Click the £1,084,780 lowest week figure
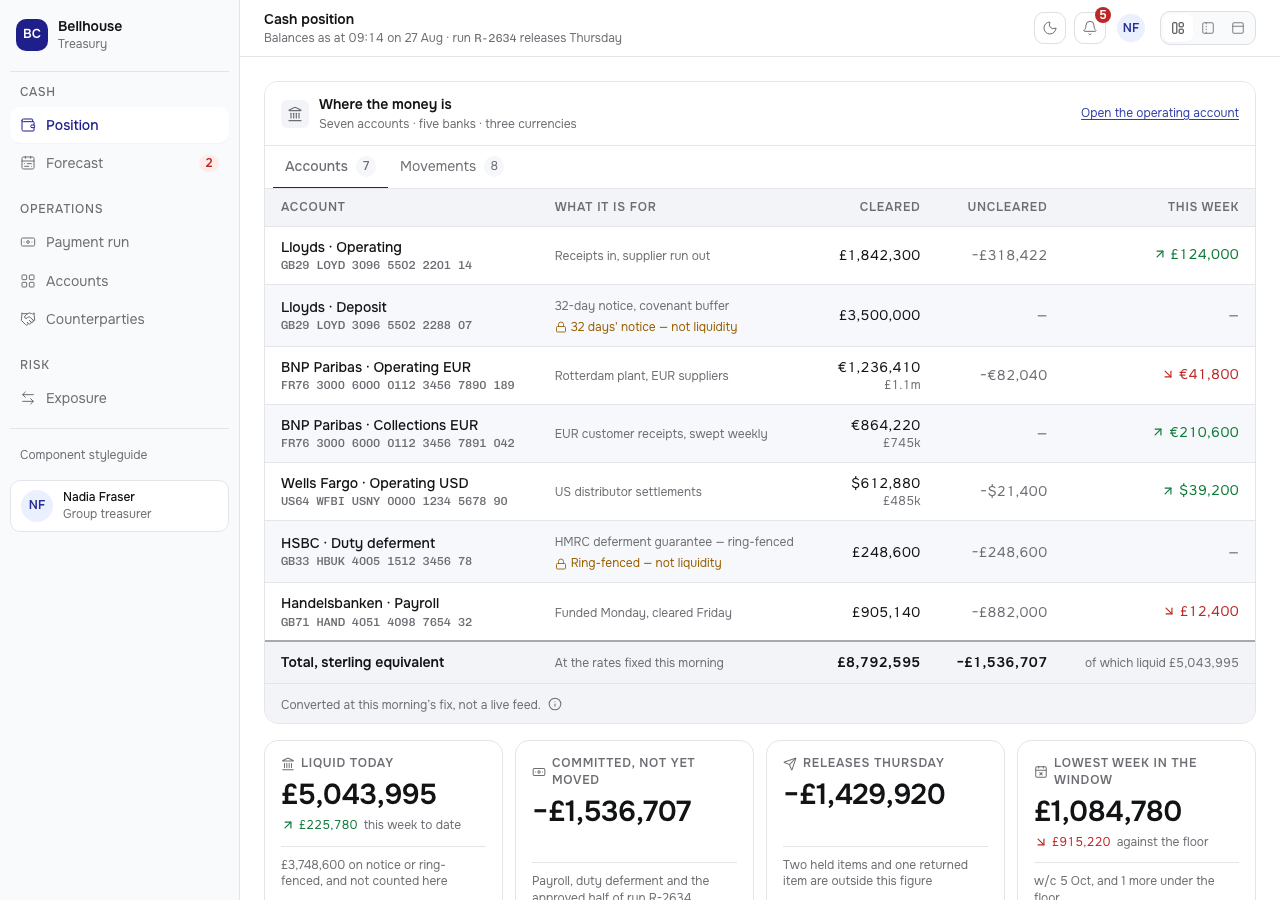 (1108, 811)
